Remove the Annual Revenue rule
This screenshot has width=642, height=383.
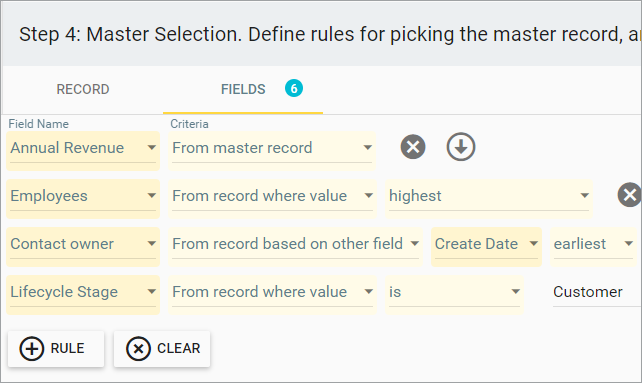tap(413, 147)
